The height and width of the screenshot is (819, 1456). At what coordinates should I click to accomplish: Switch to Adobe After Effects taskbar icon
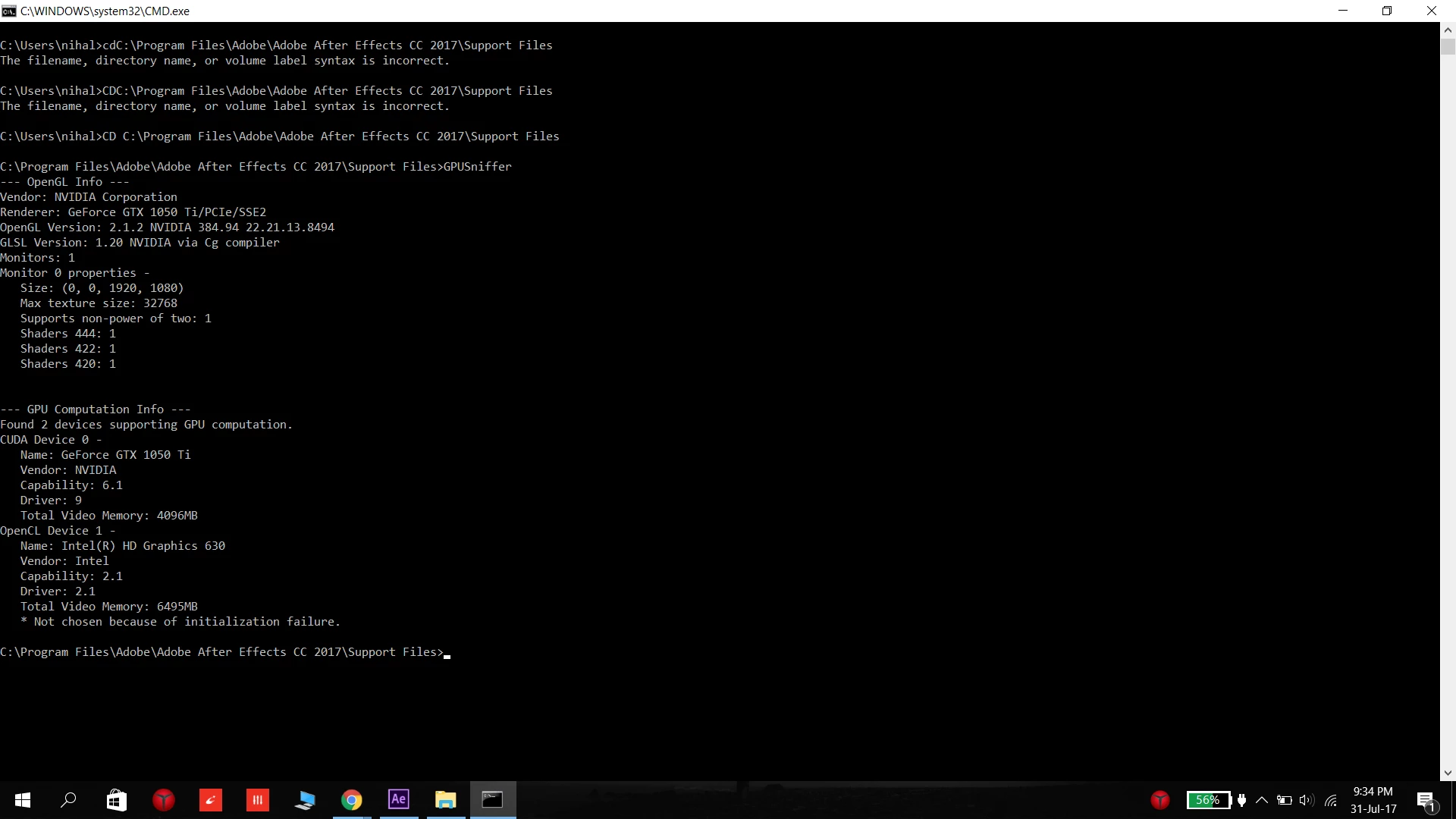point(399,799)
